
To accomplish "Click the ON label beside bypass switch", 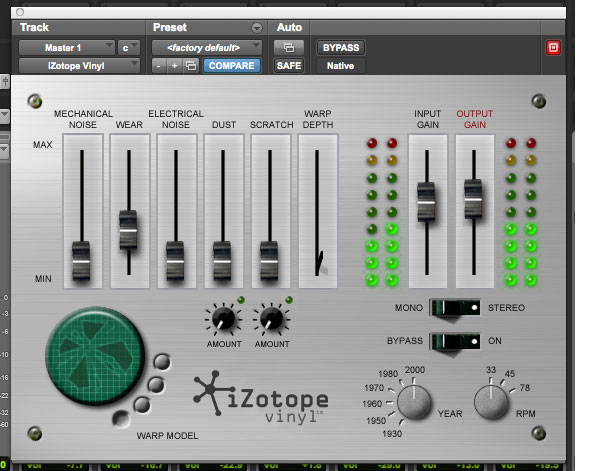I will (494, 341).
